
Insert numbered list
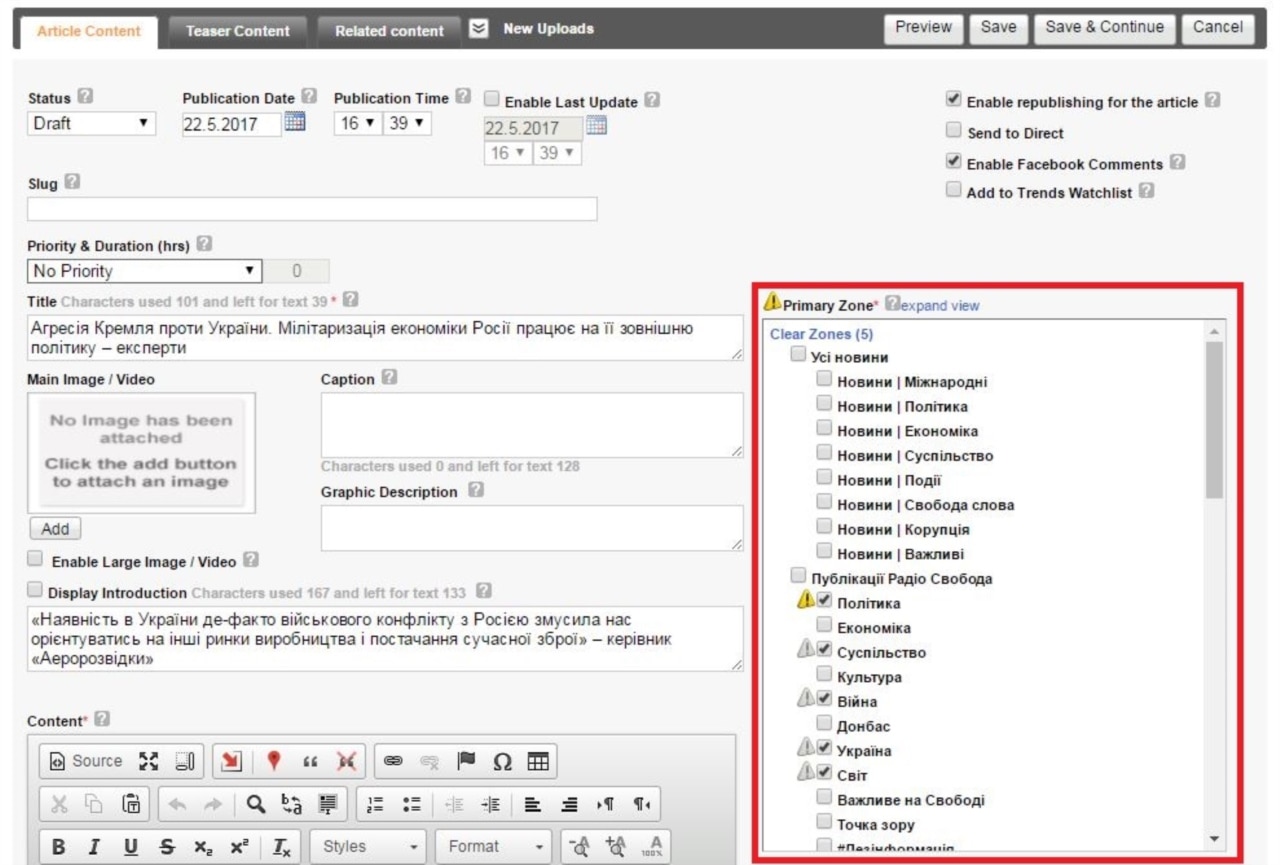(x=375, y=803)
